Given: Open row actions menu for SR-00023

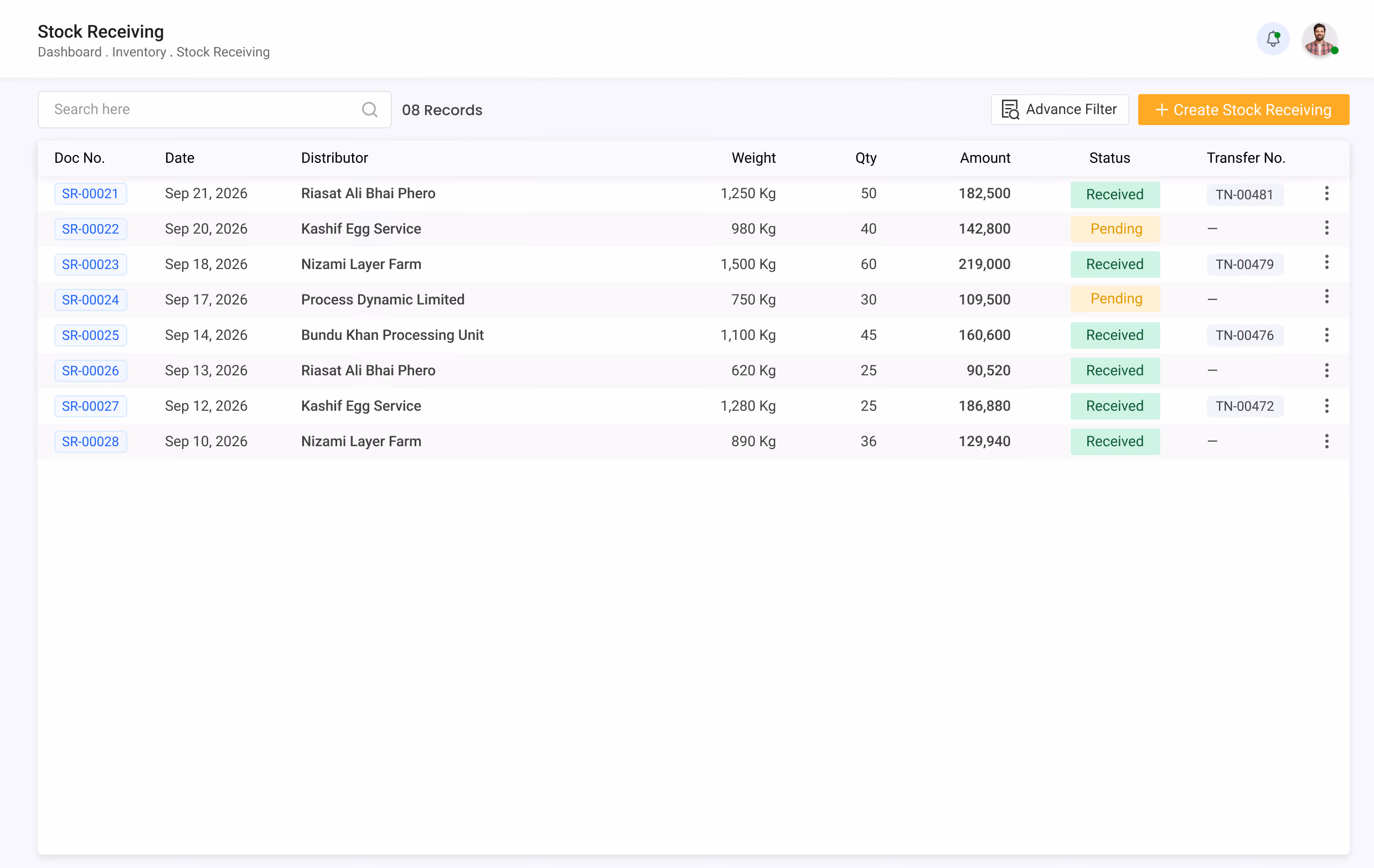Looking at the screenshot, I should pyautogui.click(x=1326, y=262).
